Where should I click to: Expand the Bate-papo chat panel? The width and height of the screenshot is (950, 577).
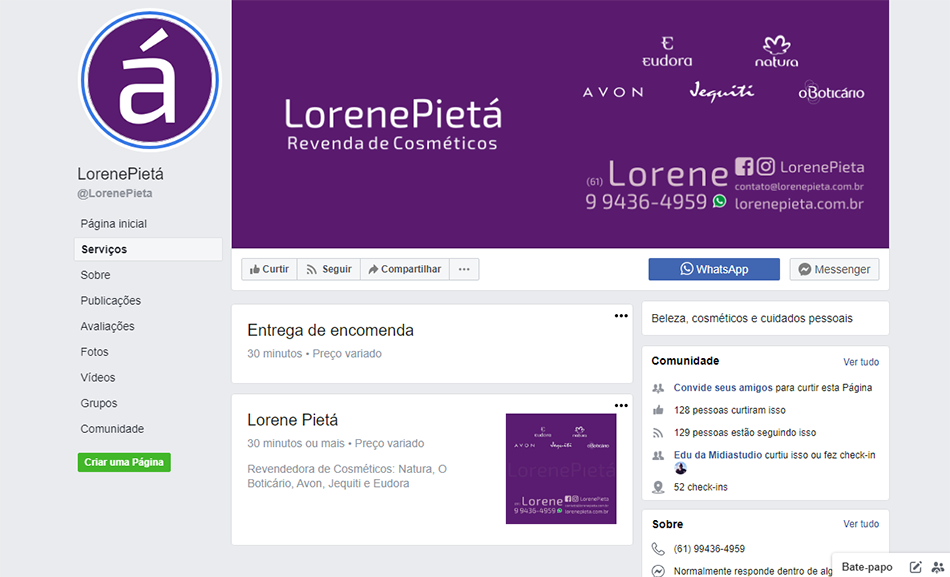866,567
